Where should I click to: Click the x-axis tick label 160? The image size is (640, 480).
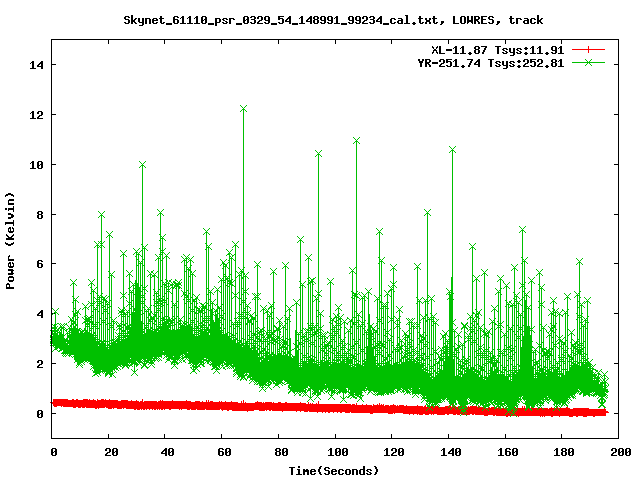coord(505,452)
